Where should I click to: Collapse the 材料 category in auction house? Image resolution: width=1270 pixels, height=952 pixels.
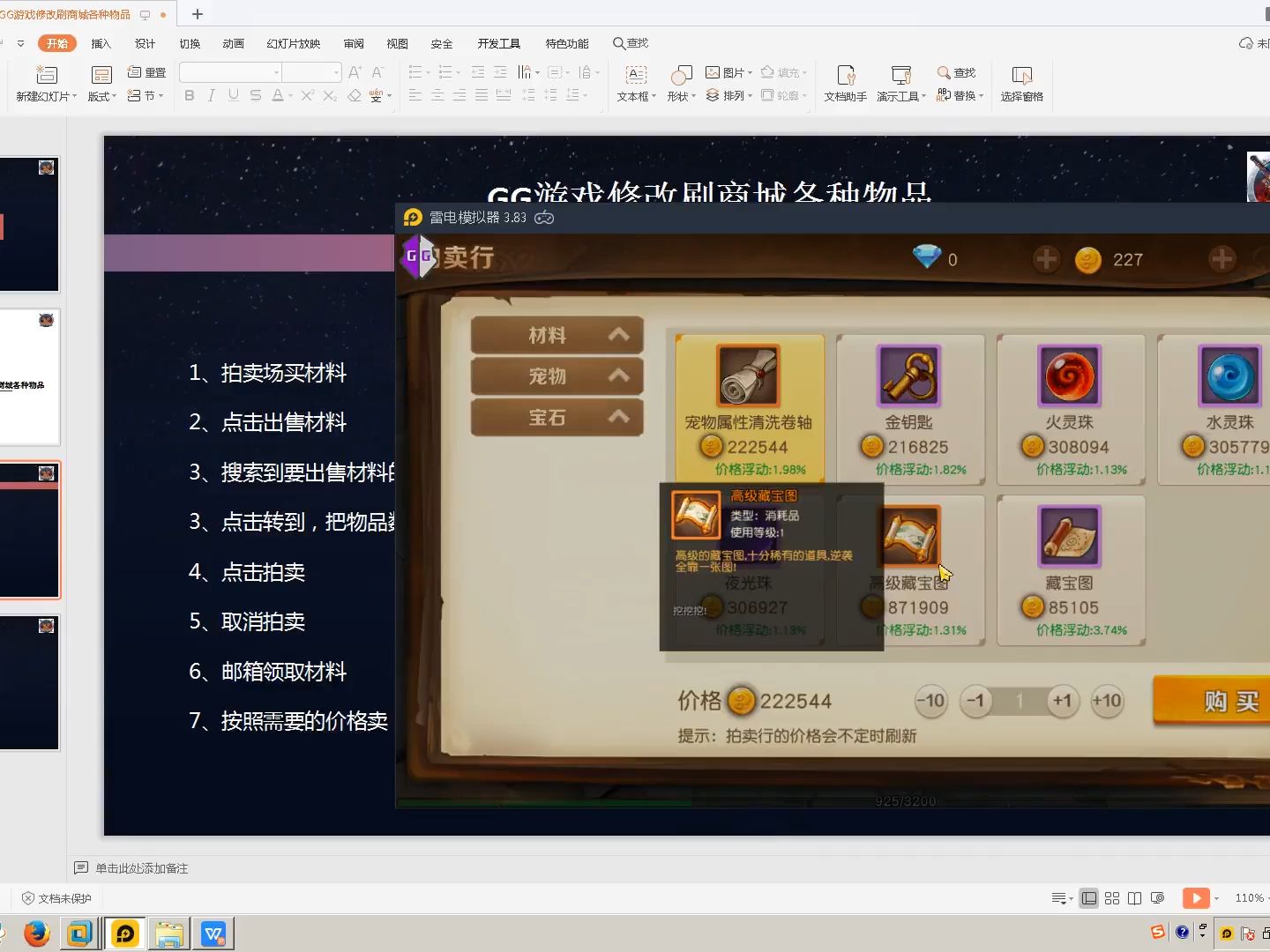coord(557,335)
